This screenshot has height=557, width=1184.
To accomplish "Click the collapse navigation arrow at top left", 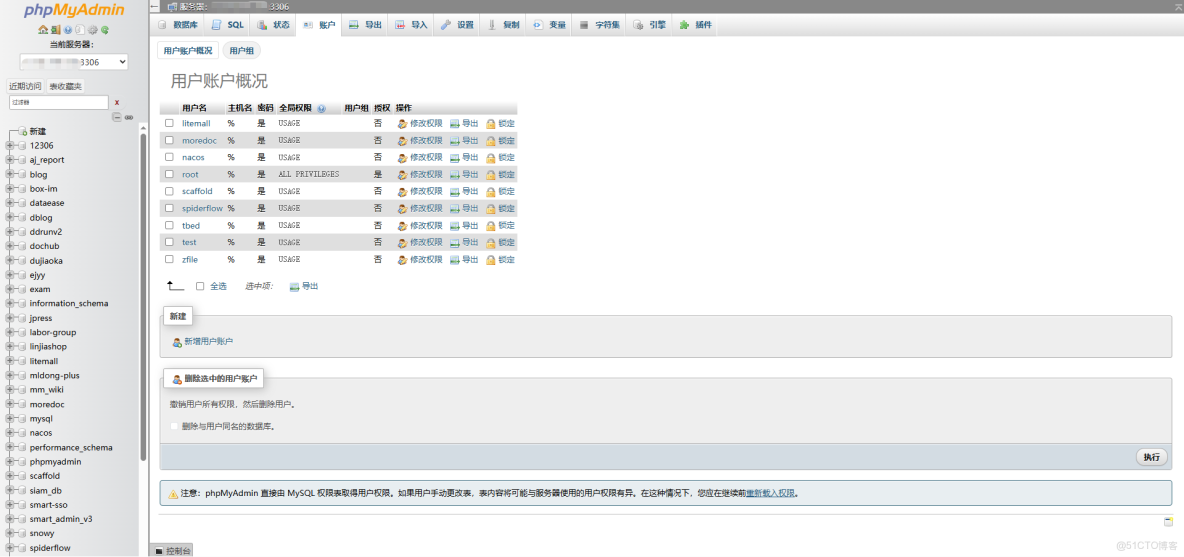I will click(154, 6).
